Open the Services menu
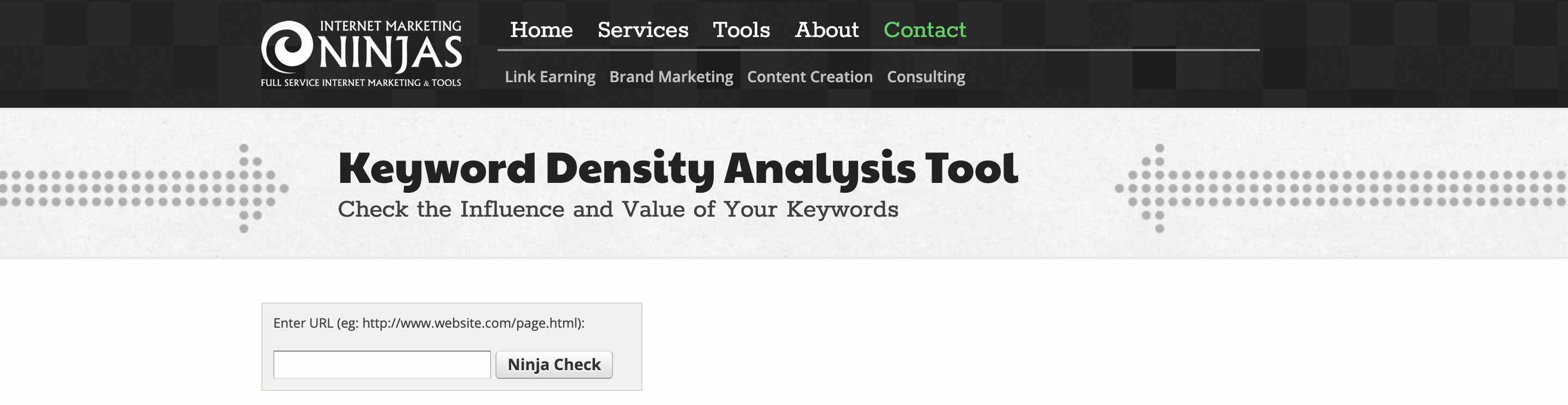Screen dimensions: 1568x405 tap(643, 30)
